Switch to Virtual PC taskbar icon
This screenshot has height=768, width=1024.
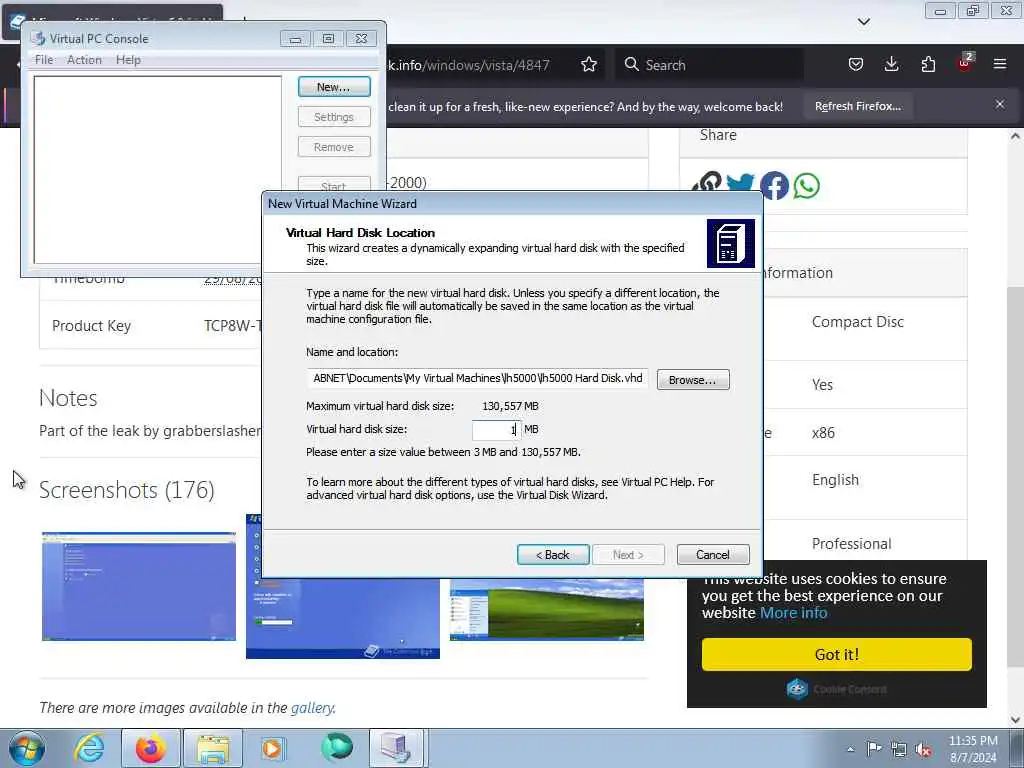398,748
